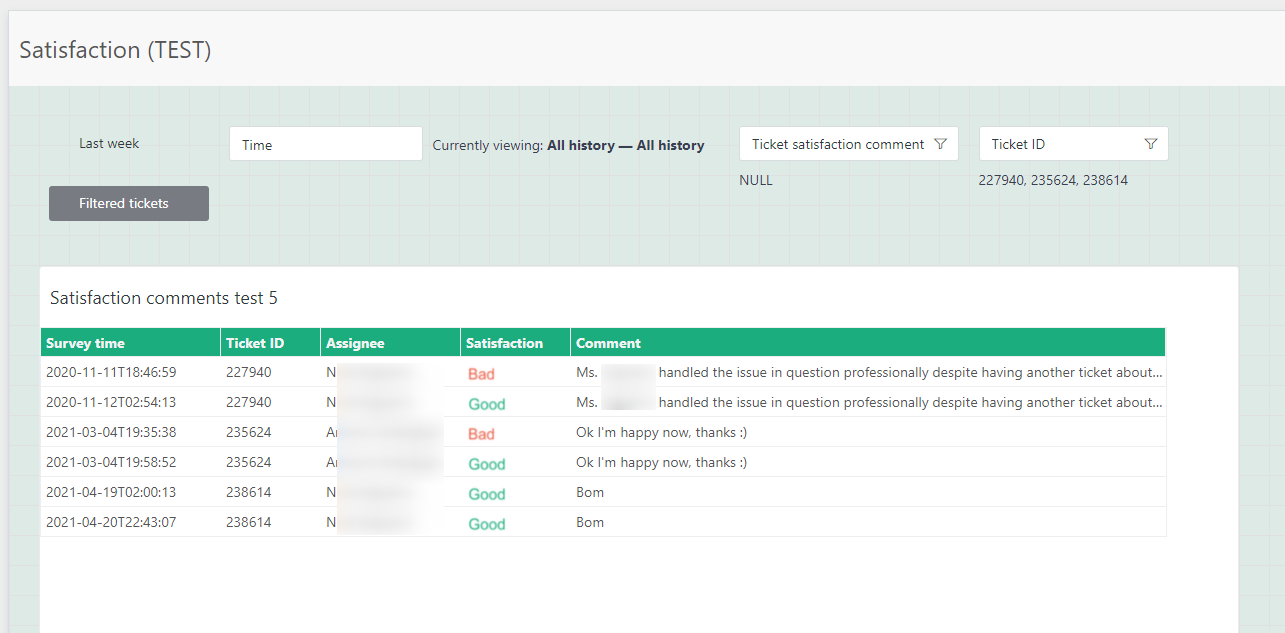Select survey time 2020-11-12T02:54:13 cell
This screenshot has height=633, width=1285.
(x=111, y=403)
